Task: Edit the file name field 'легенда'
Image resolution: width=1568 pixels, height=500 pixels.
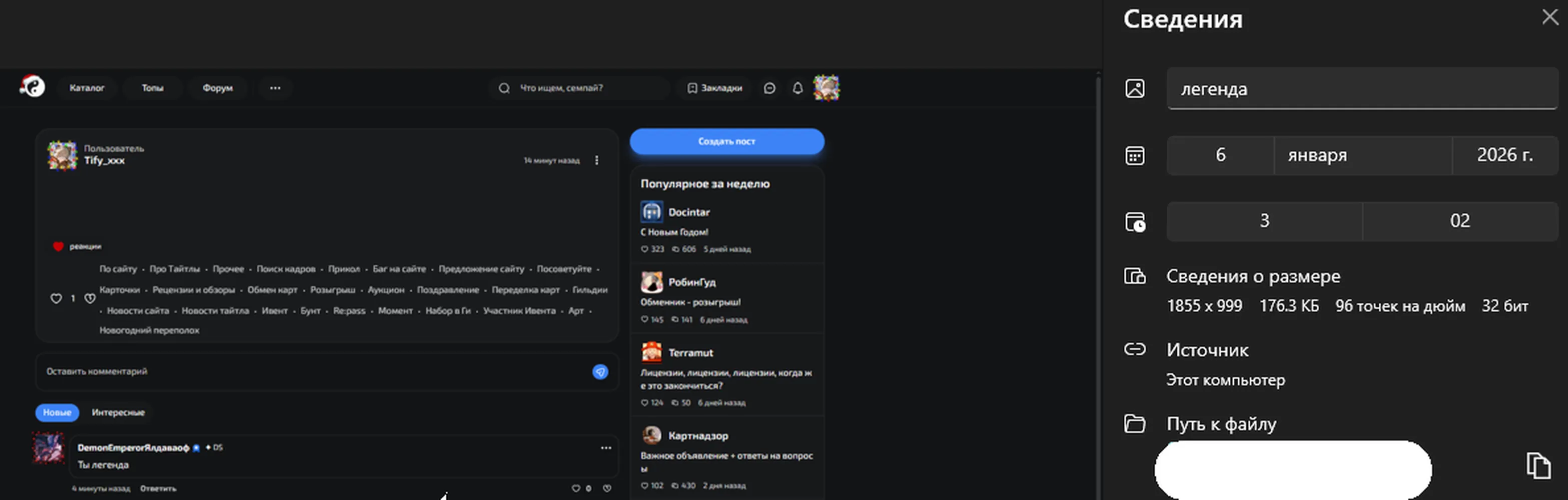Action: (1362, 89)
